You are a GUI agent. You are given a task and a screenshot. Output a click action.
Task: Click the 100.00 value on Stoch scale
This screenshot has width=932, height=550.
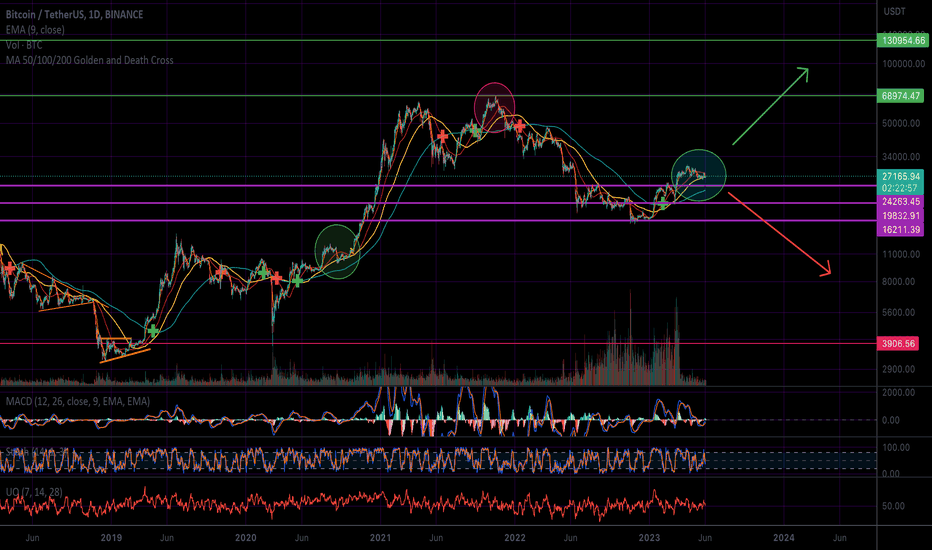(x=896, y=448)
